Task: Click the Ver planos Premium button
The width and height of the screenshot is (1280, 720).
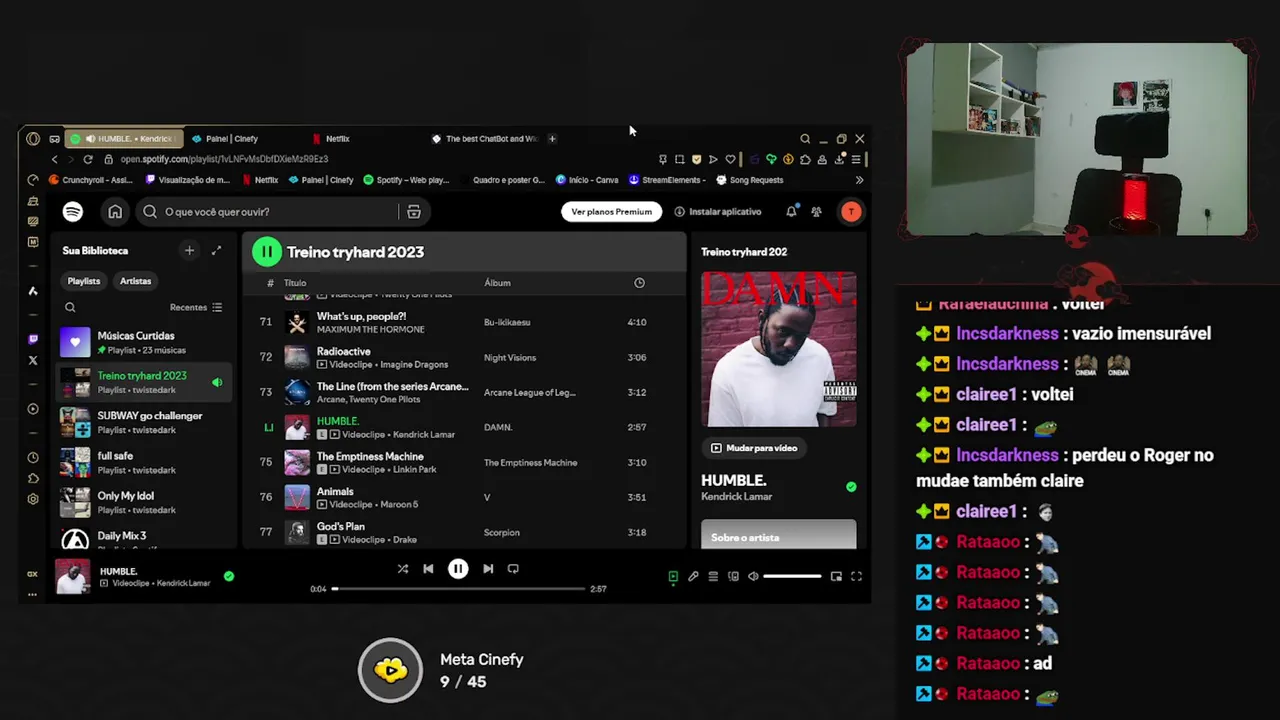Action: pos(611,212)
